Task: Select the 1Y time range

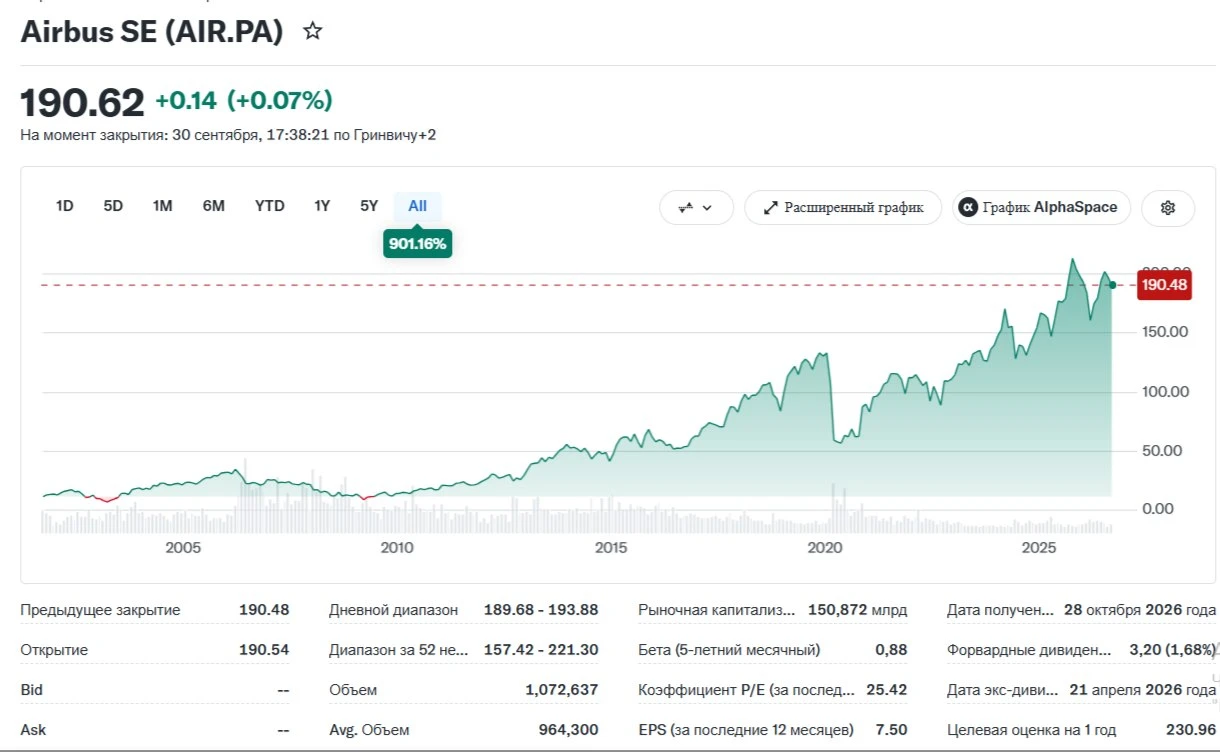Action: pyautogui.click(x=322, y=206)
